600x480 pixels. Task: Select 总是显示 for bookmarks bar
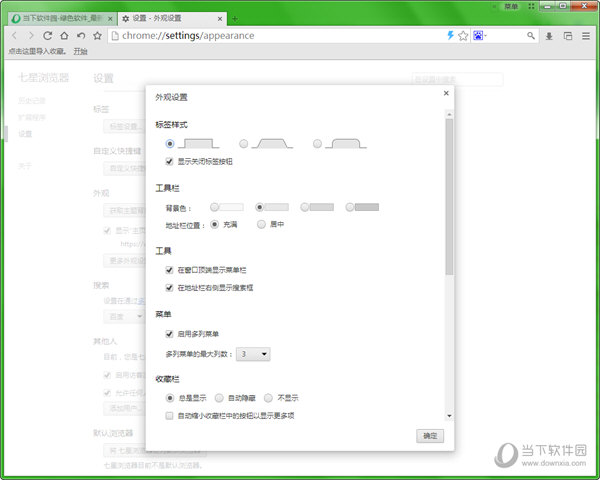(x=170, y=398)
